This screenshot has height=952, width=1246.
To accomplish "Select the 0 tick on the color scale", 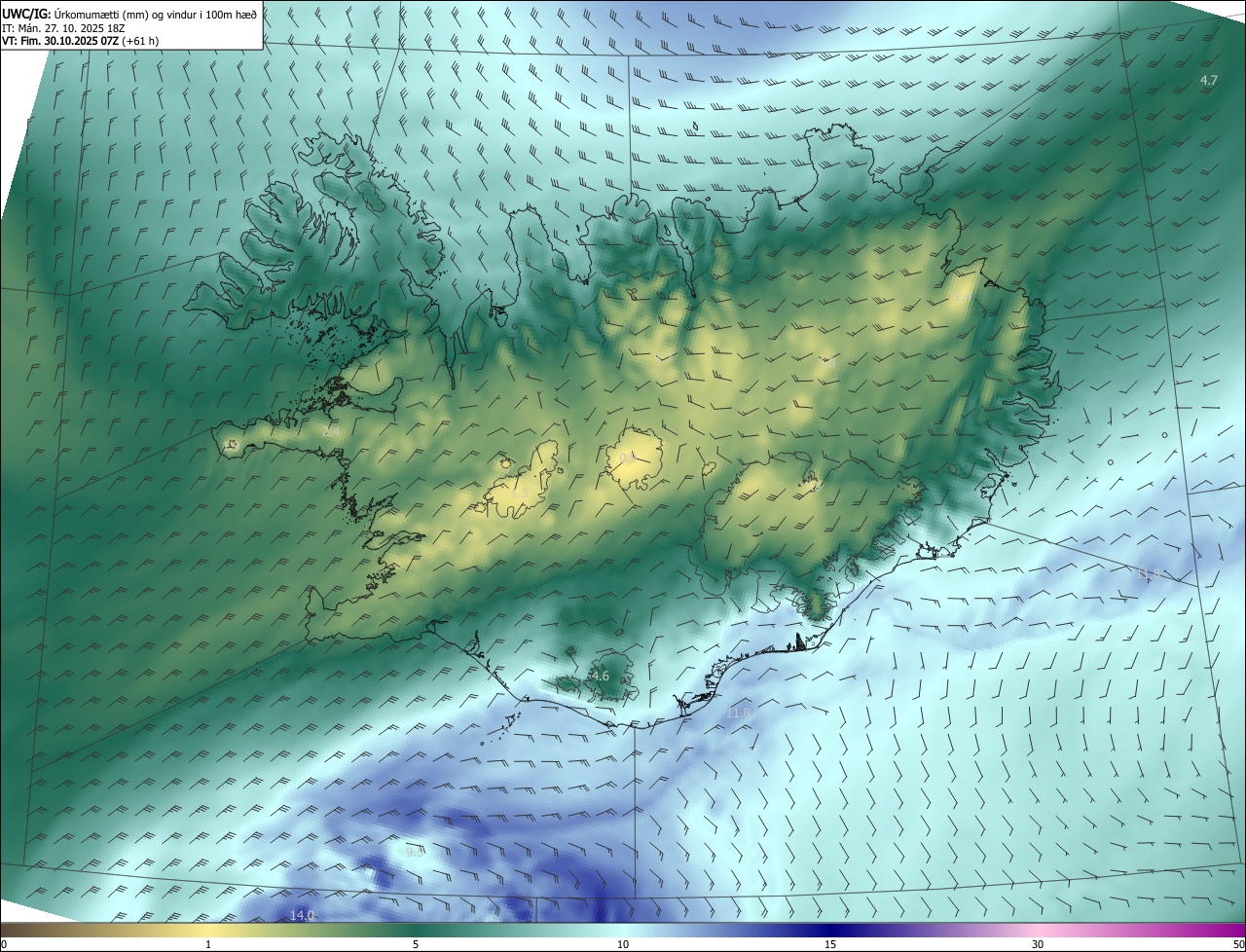I will click(3, 944).
